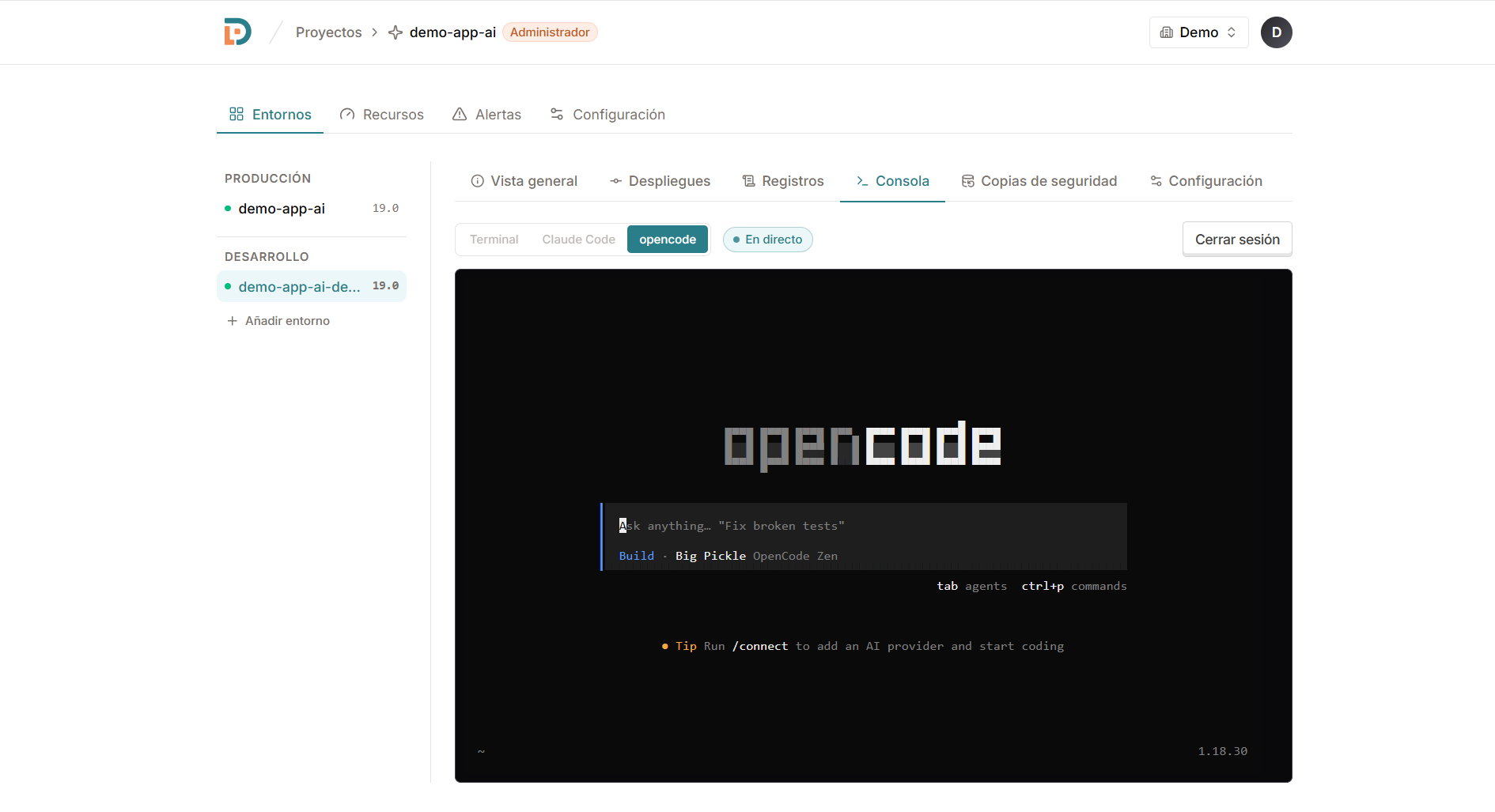Image resolution: width=1495 pixels, height=812 pixels.
Task: Click the Administrador role badge
Action: 550,32
